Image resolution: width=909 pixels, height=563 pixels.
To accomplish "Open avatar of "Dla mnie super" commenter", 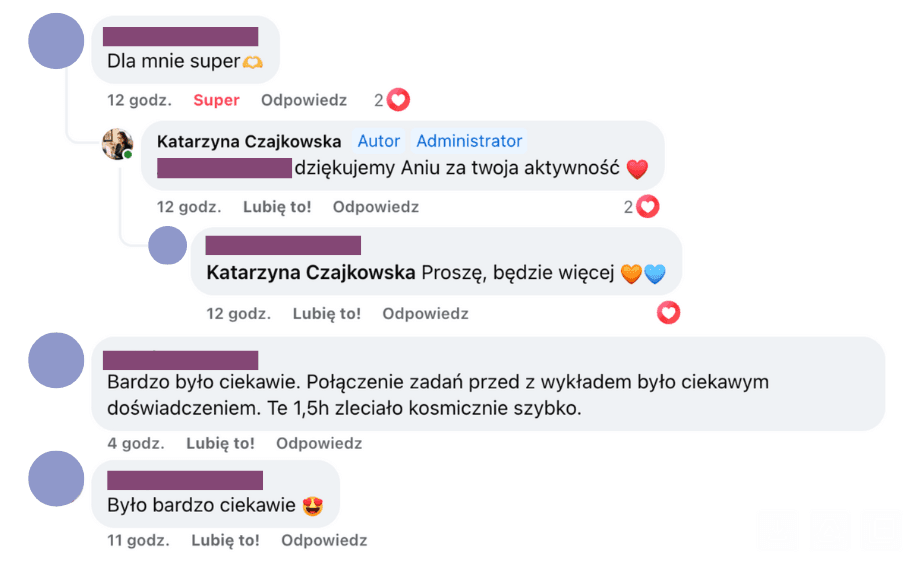I will click(56, 41).
